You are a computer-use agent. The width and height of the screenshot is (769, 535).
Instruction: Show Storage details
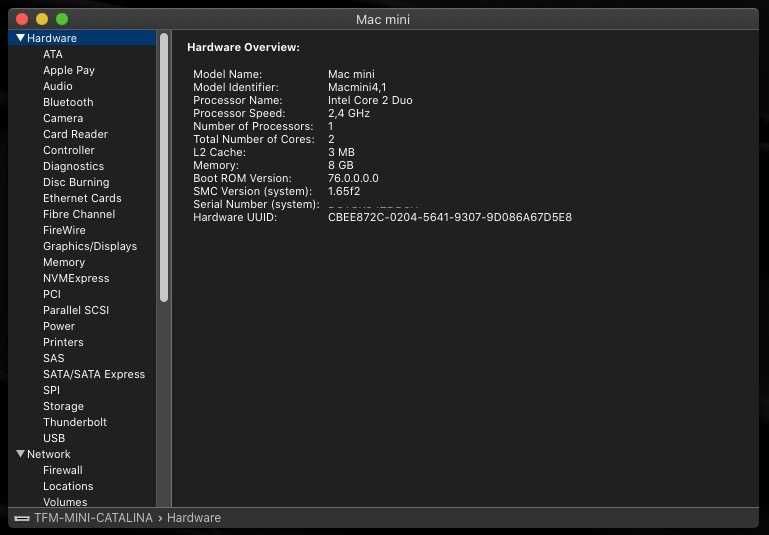tap(63, 406)
